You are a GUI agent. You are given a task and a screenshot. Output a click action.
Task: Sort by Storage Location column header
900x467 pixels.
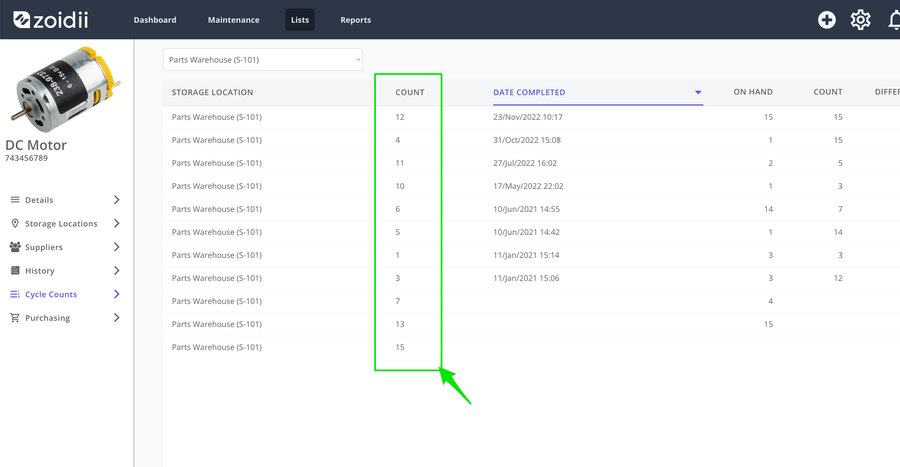[212, 92]
